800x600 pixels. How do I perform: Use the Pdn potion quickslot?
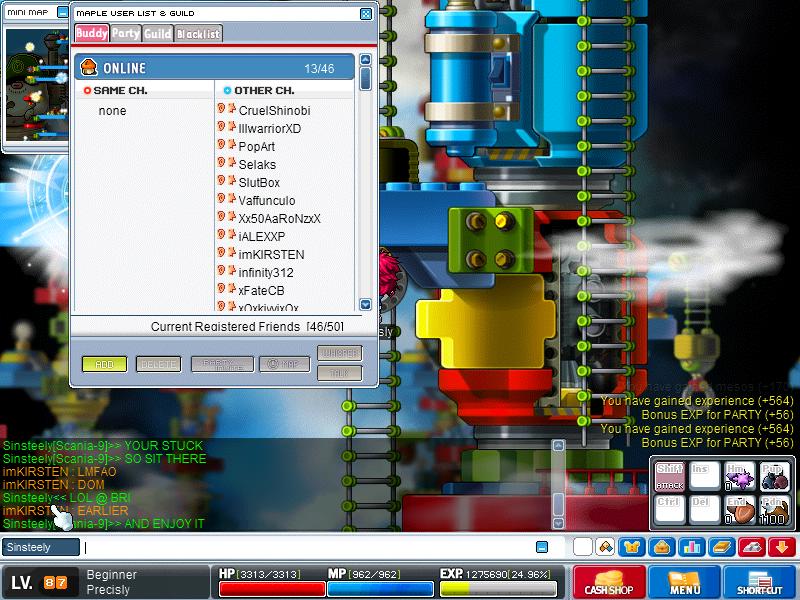774,510
